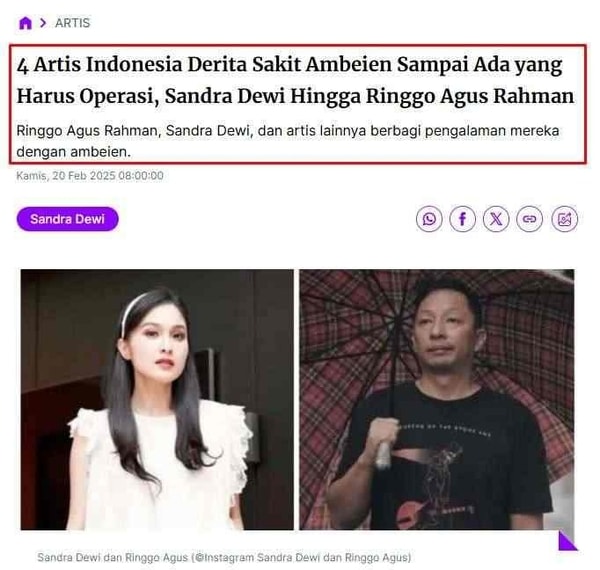Click the umbrella handle in man's hand
The width and height of the screenshot is (600, 570).
[383, 454]
